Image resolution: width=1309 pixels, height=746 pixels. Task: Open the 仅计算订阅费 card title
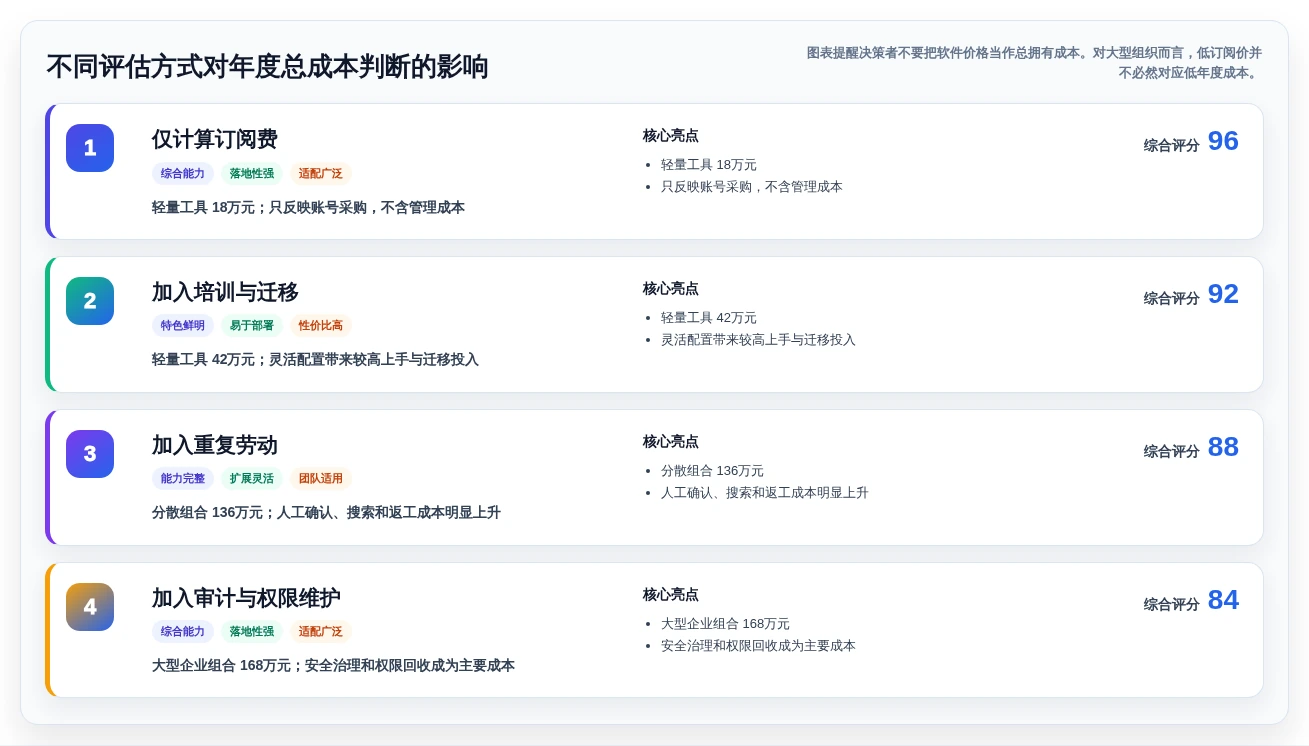[x=215, y=139]
